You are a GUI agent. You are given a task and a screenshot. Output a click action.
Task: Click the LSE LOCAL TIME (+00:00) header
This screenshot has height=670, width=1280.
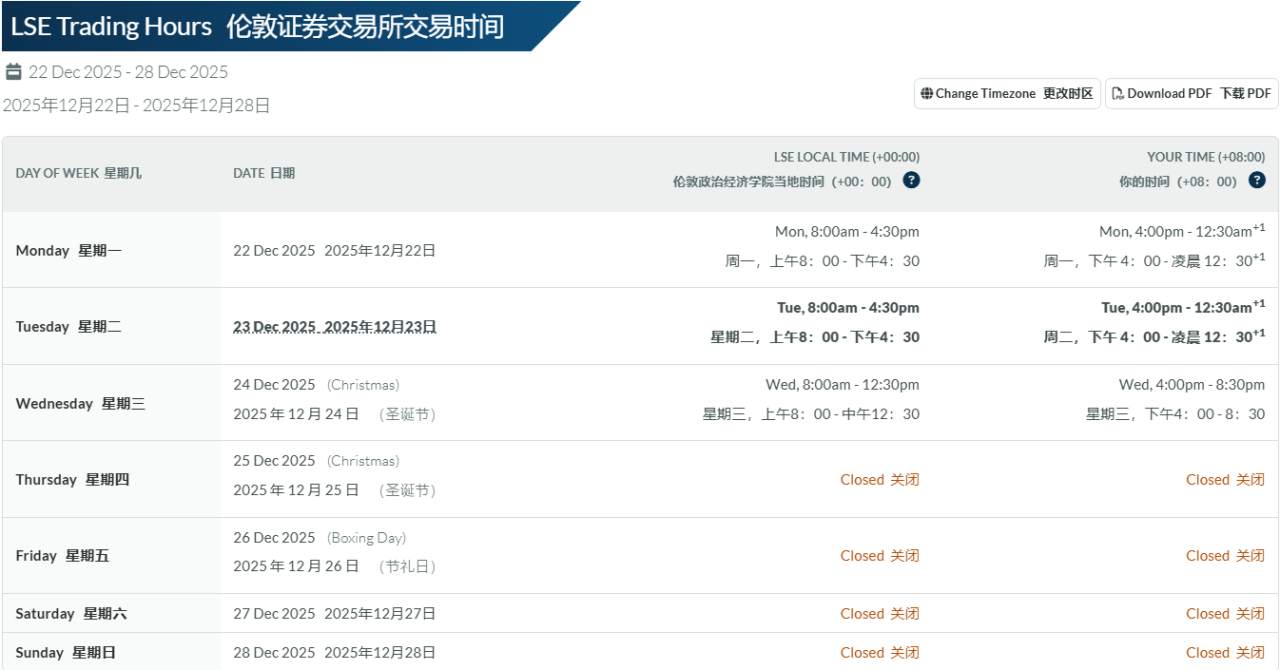click(x=846, y=157)
